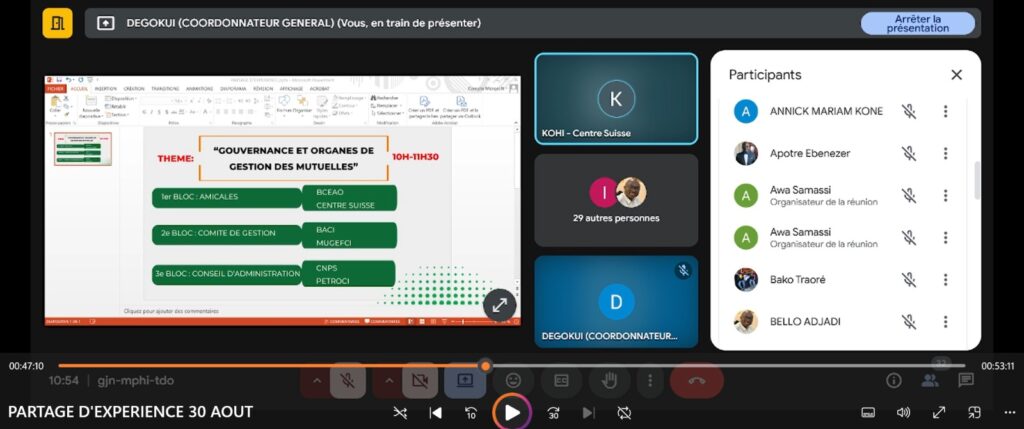Skip forward 30 seconds
Screen dimensions: 1024x429
[x=553, y=413]
